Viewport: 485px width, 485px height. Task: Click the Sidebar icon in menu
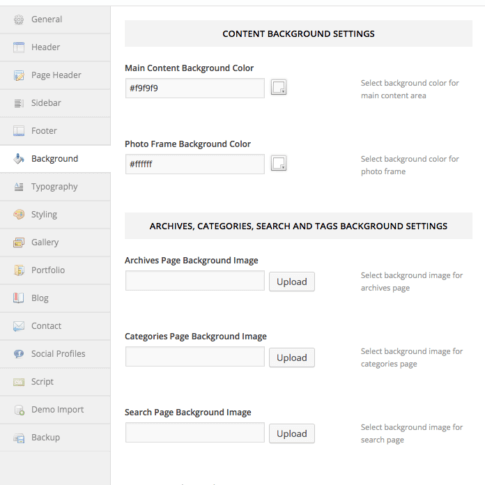[19, 103]
